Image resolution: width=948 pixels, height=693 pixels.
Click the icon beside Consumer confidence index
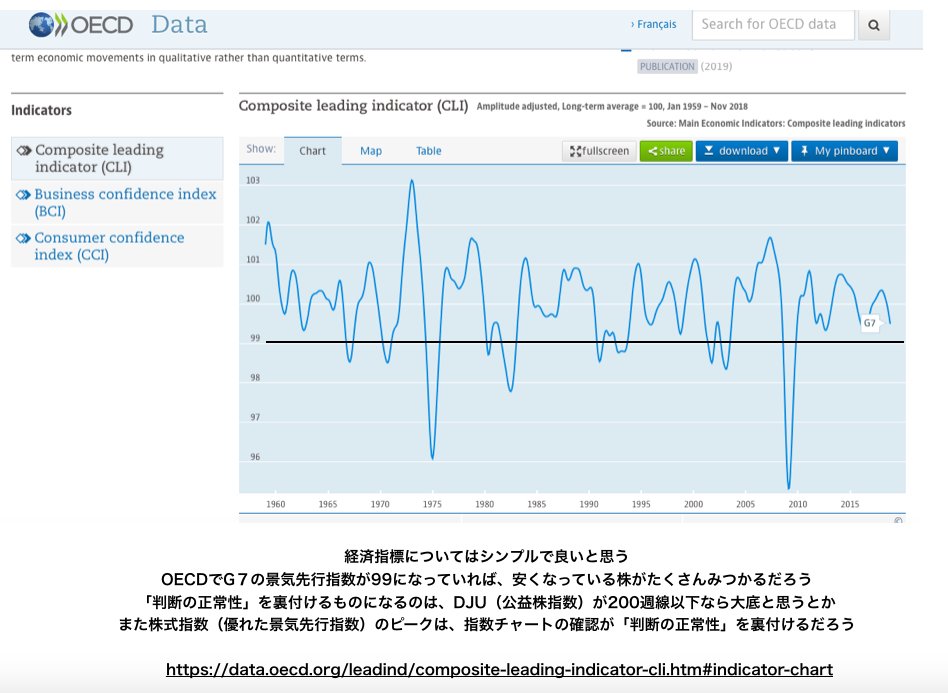tap(23, 238)
